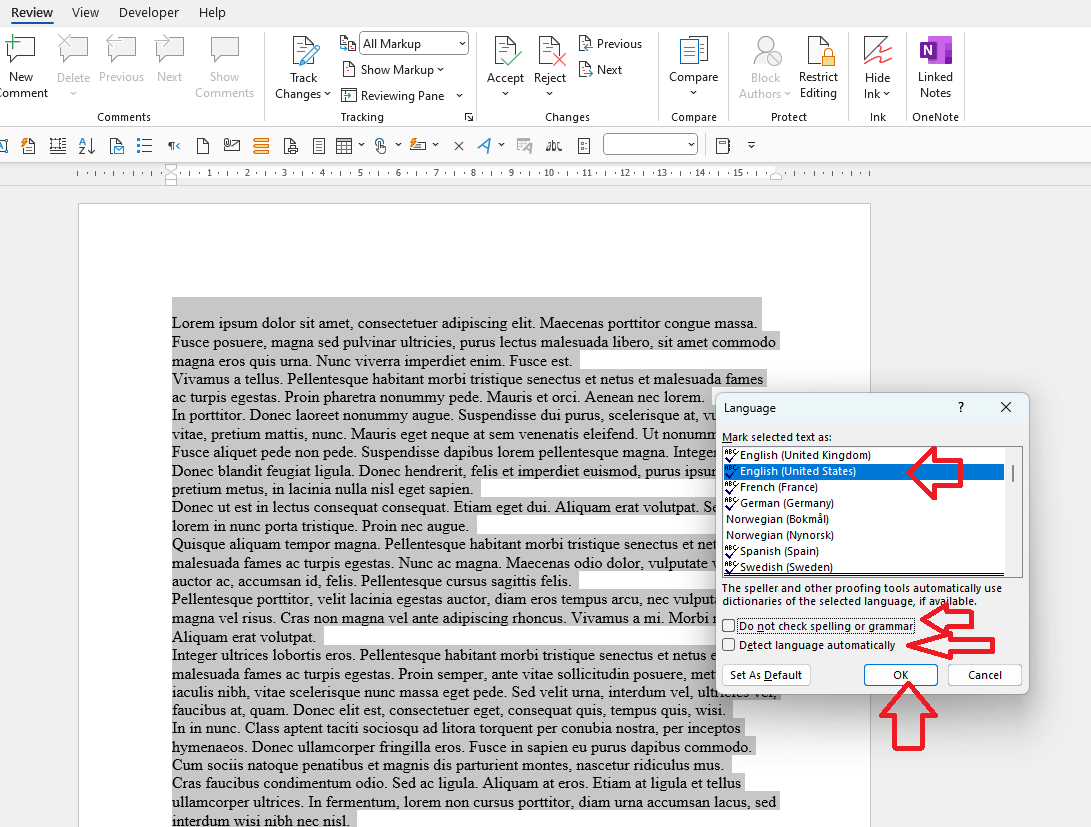Click the selection border toolbar icon
The image size is (1091, 827).
coord(58,145)
